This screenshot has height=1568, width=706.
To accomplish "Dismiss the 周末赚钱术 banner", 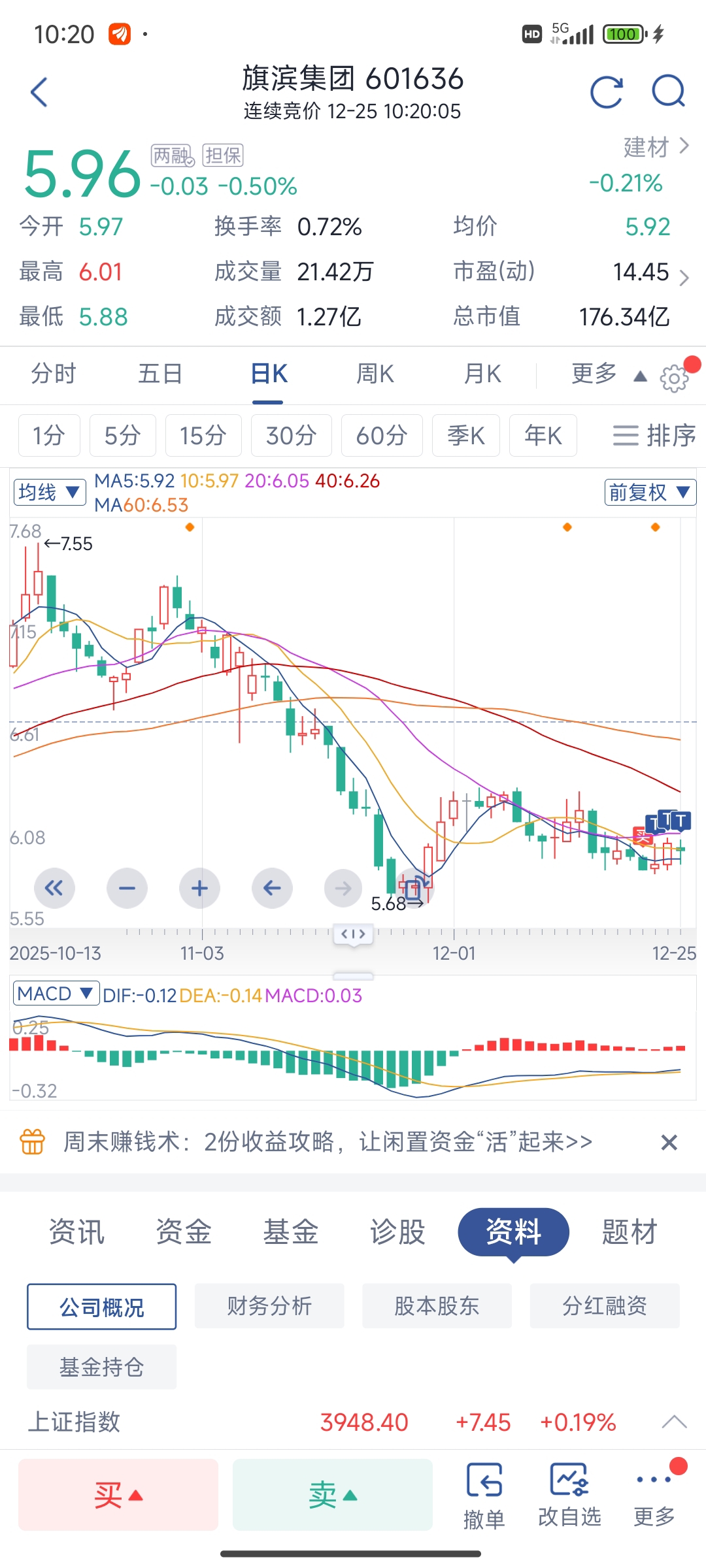I will coord(669,1143).
